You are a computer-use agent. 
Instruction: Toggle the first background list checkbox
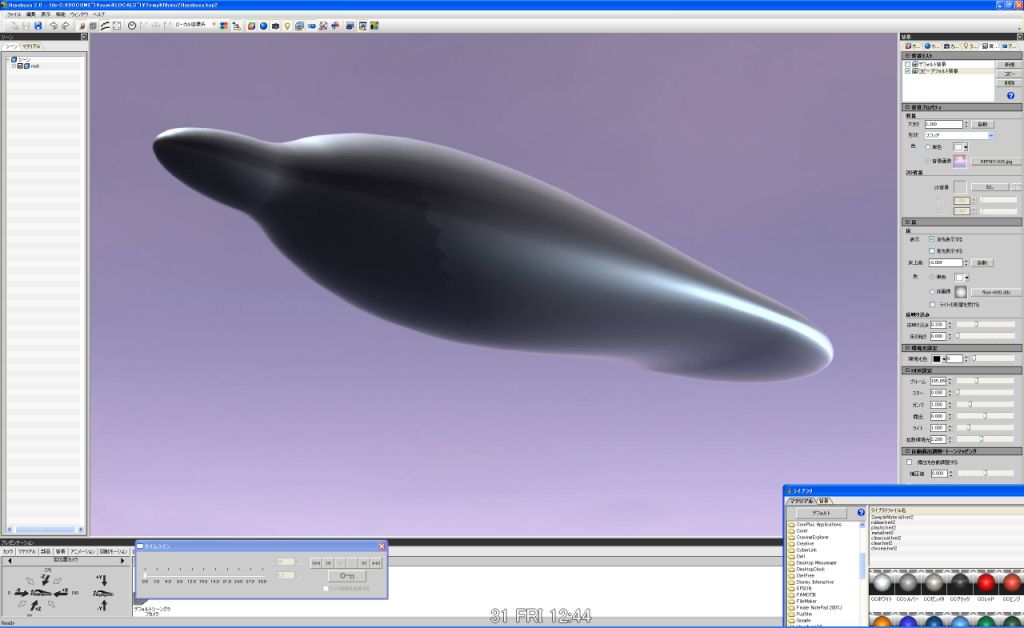tap(908, 64)
